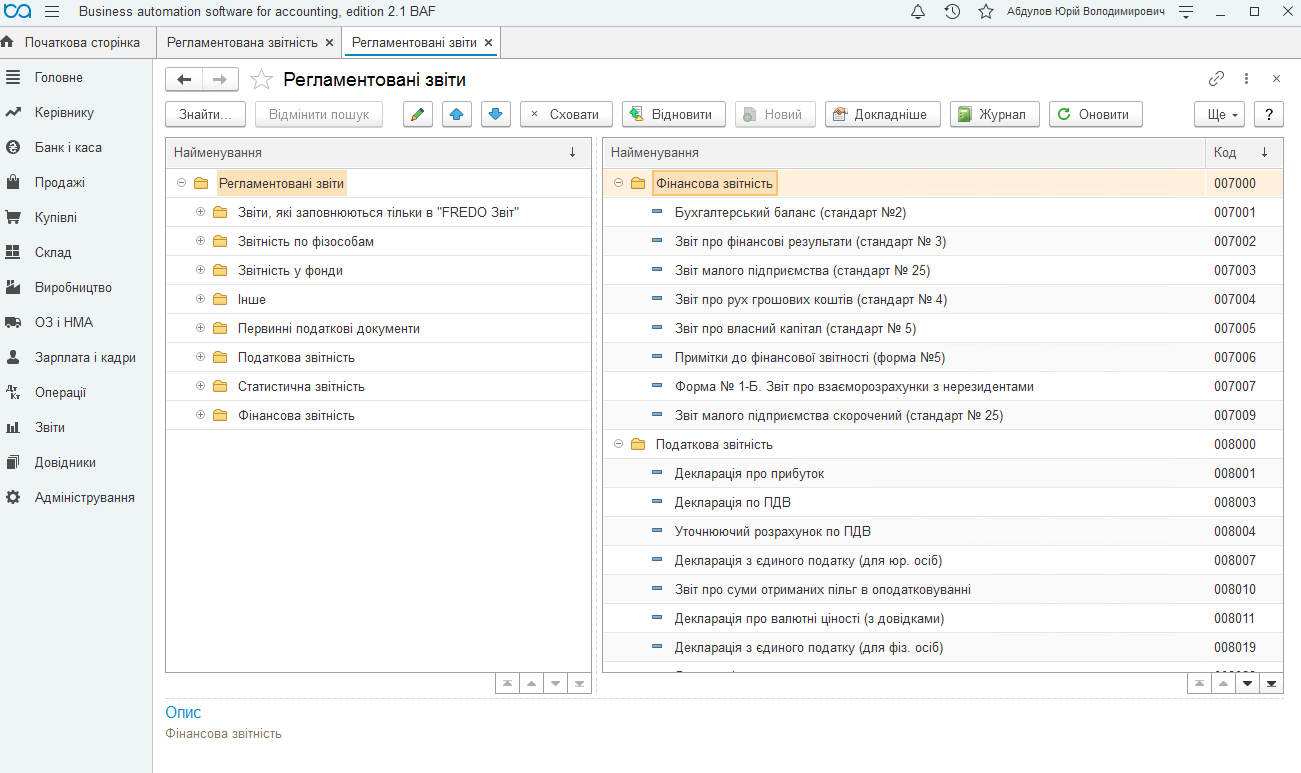Viewport: 1301px width, 773px height.
Task: Open Склад section in sidebar
Action: 52,252
